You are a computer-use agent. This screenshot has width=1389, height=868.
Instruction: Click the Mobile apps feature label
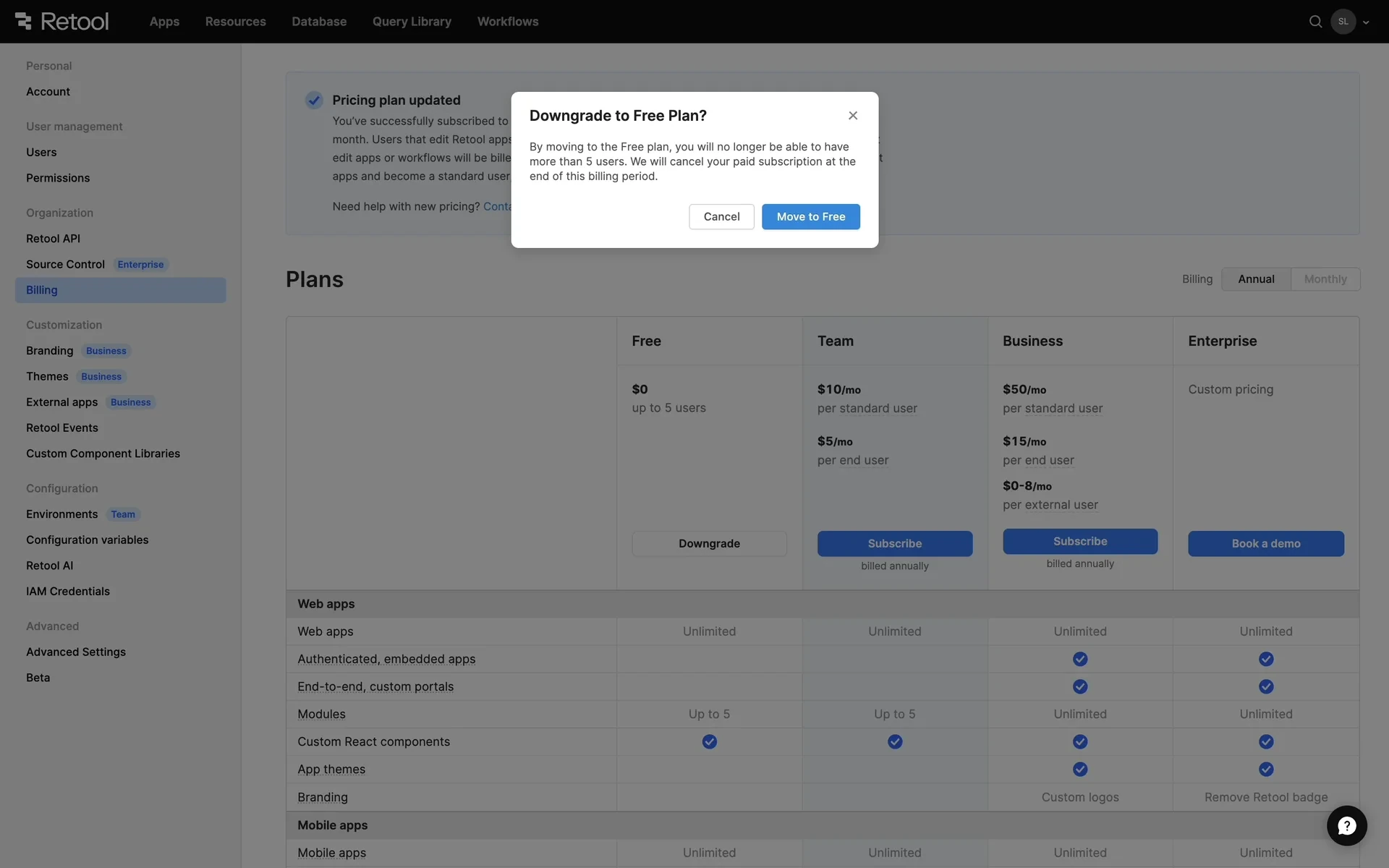click(x=331, y=853)
